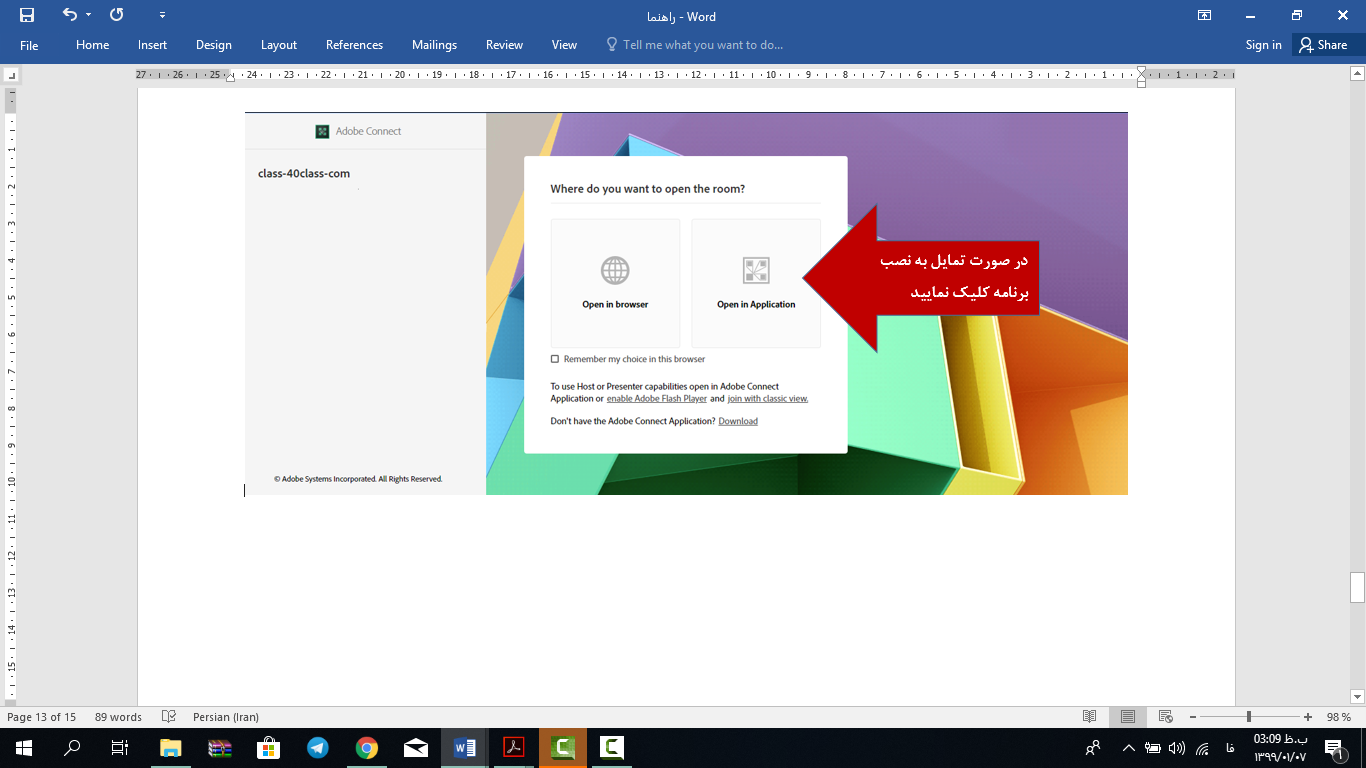Undo the last action
Viewport: 1366px width, 768px height.
(69, 15)
